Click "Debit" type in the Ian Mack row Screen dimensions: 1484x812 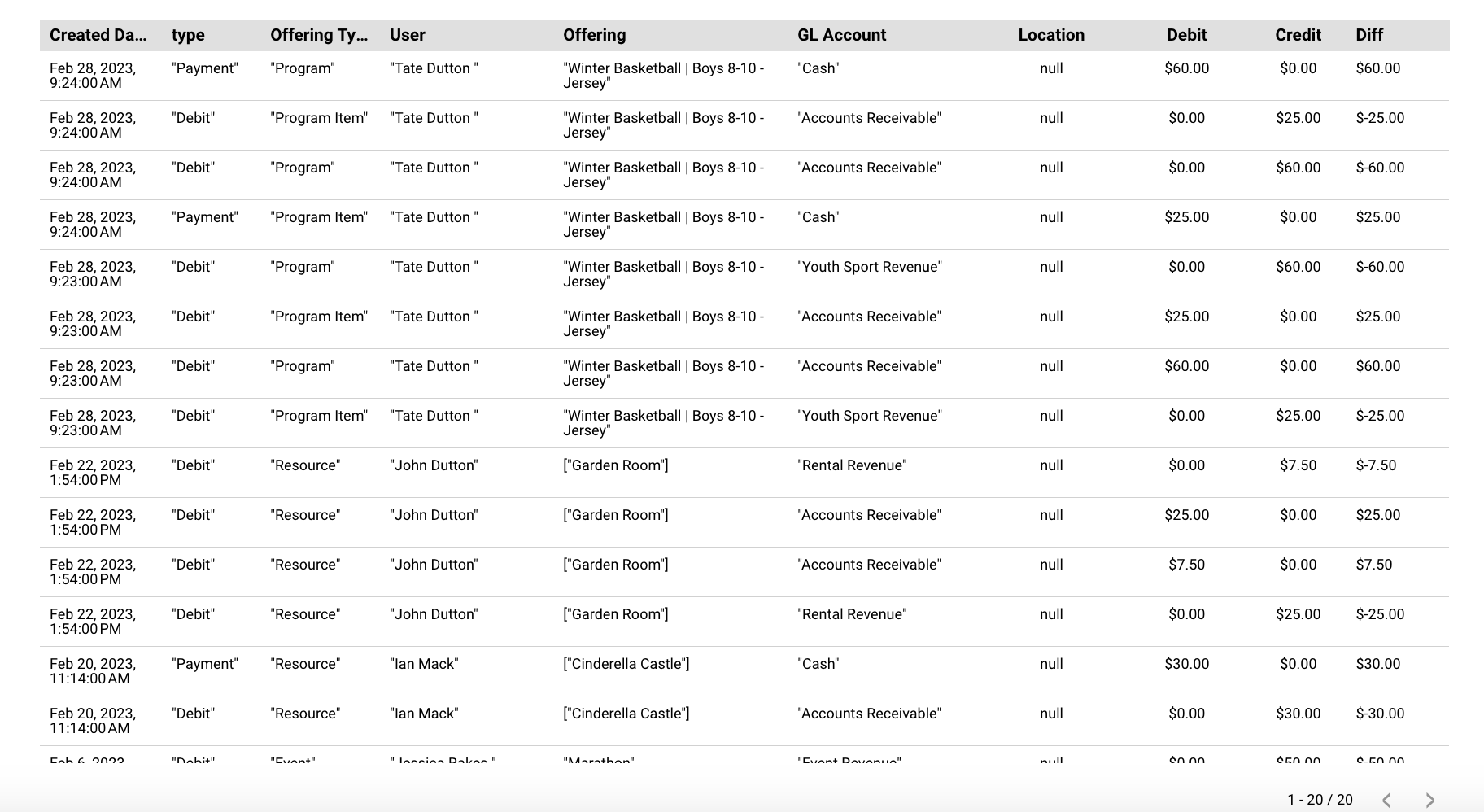coord(193,714)
